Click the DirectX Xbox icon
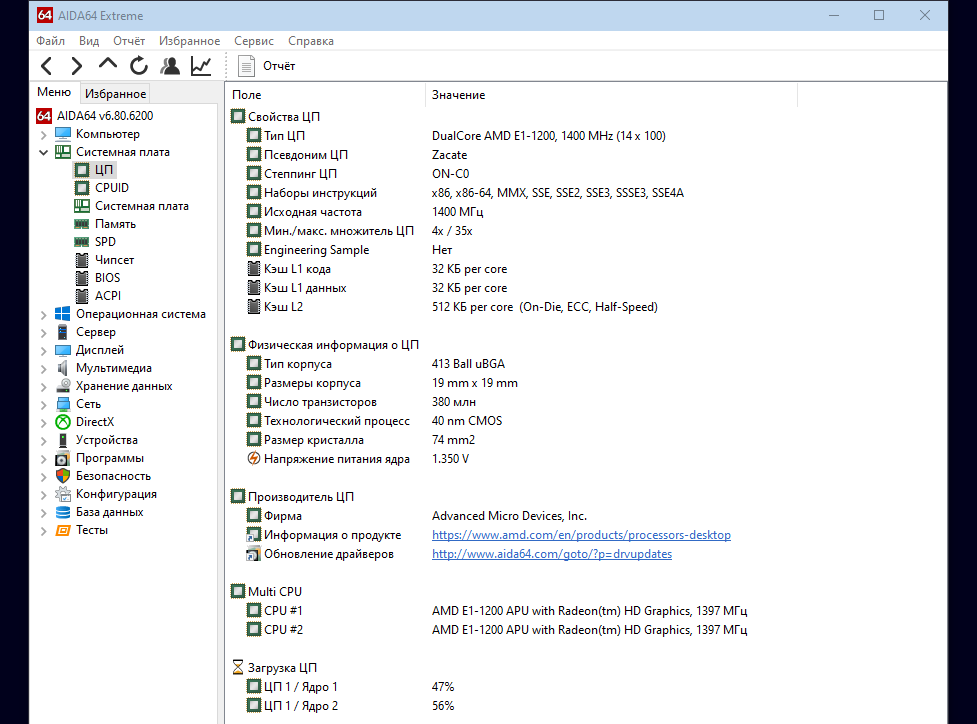This screenshot has width=977, height=724. pos(63,422)
